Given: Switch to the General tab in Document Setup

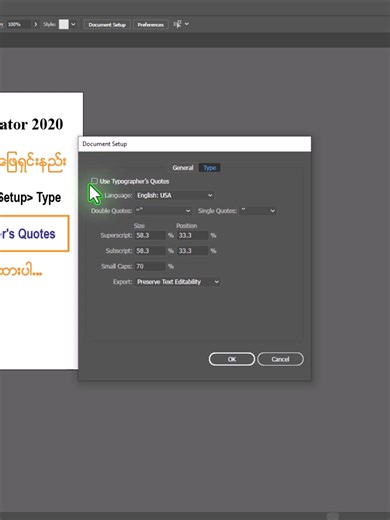Looking at the screenshot, I should tap(183, 168).
